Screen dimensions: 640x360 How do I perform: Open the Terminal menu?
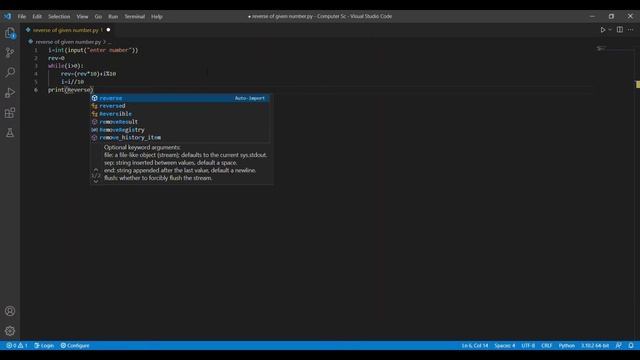coord(135,17)
